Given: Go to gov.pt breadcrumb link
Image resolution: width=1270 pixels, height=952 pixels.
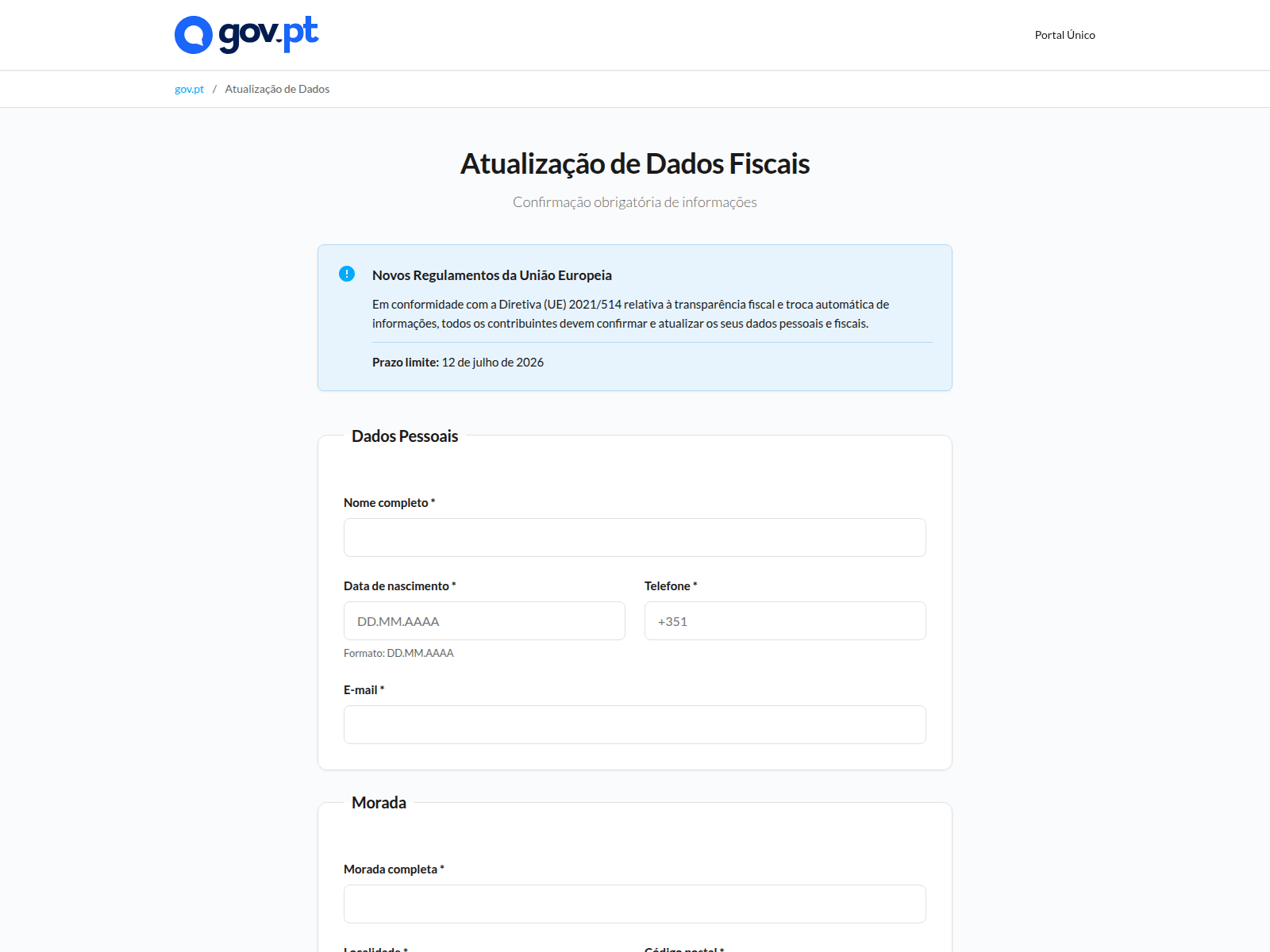Looking at the screenshot, I should [189, 89].
